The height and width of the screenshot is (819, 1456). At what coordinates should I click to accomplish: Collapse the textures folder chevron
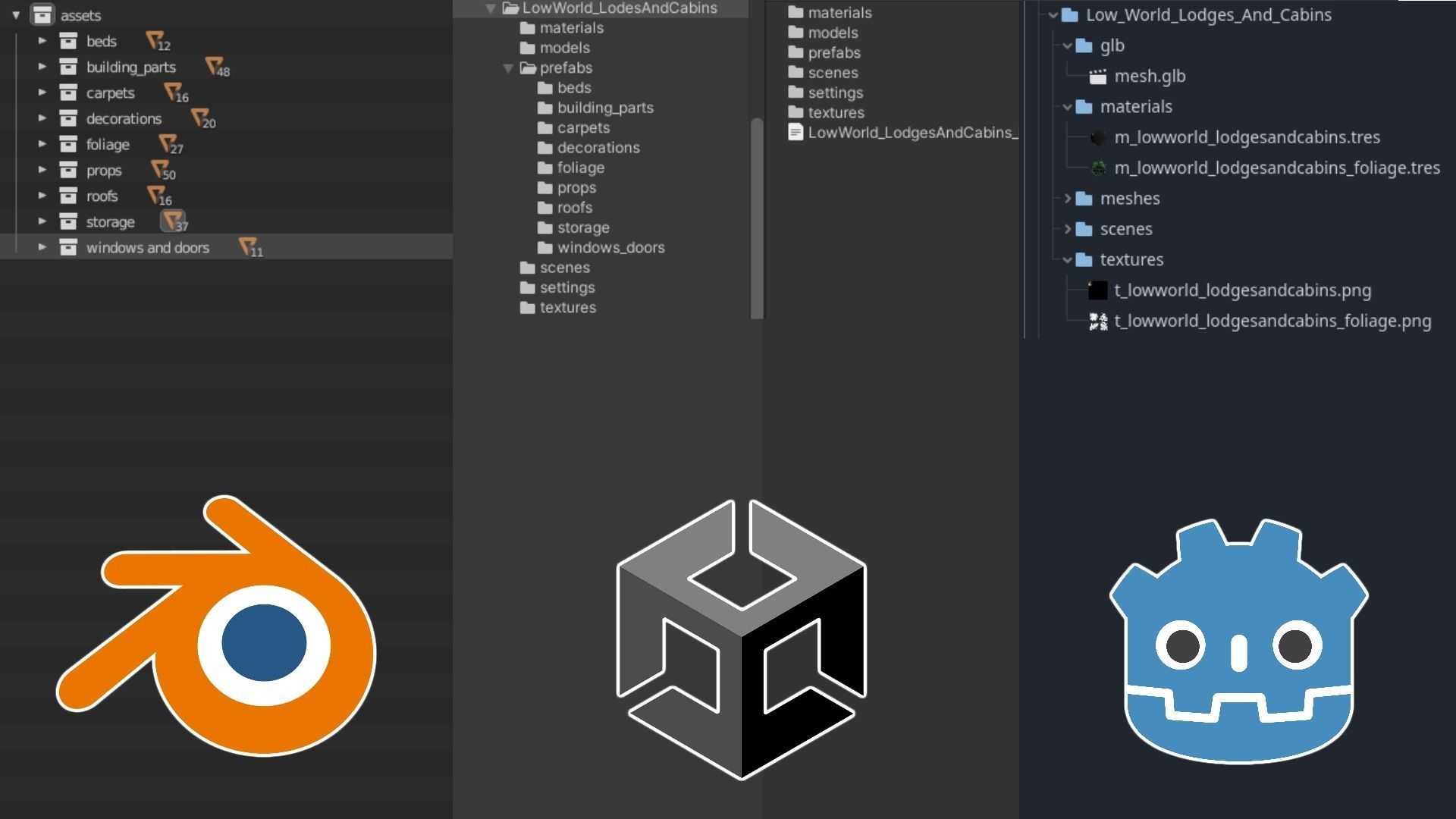point(1067,259)
